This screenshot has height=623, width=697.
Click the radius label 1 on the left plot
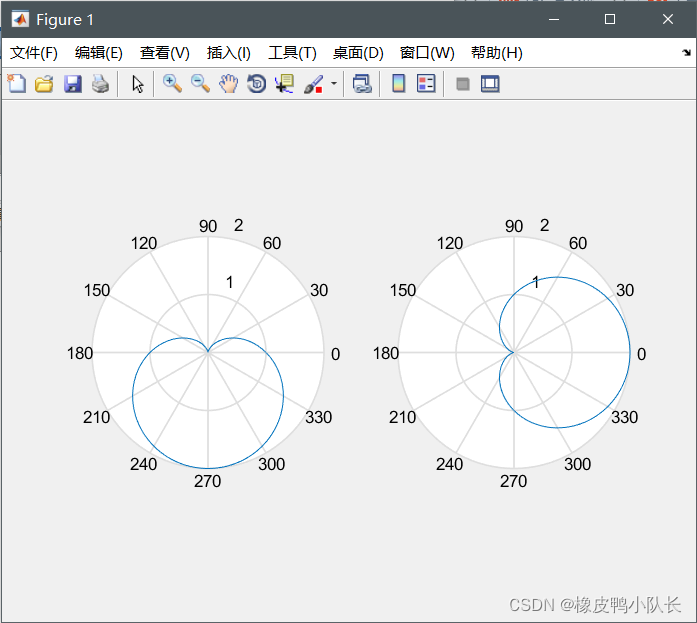229,282
